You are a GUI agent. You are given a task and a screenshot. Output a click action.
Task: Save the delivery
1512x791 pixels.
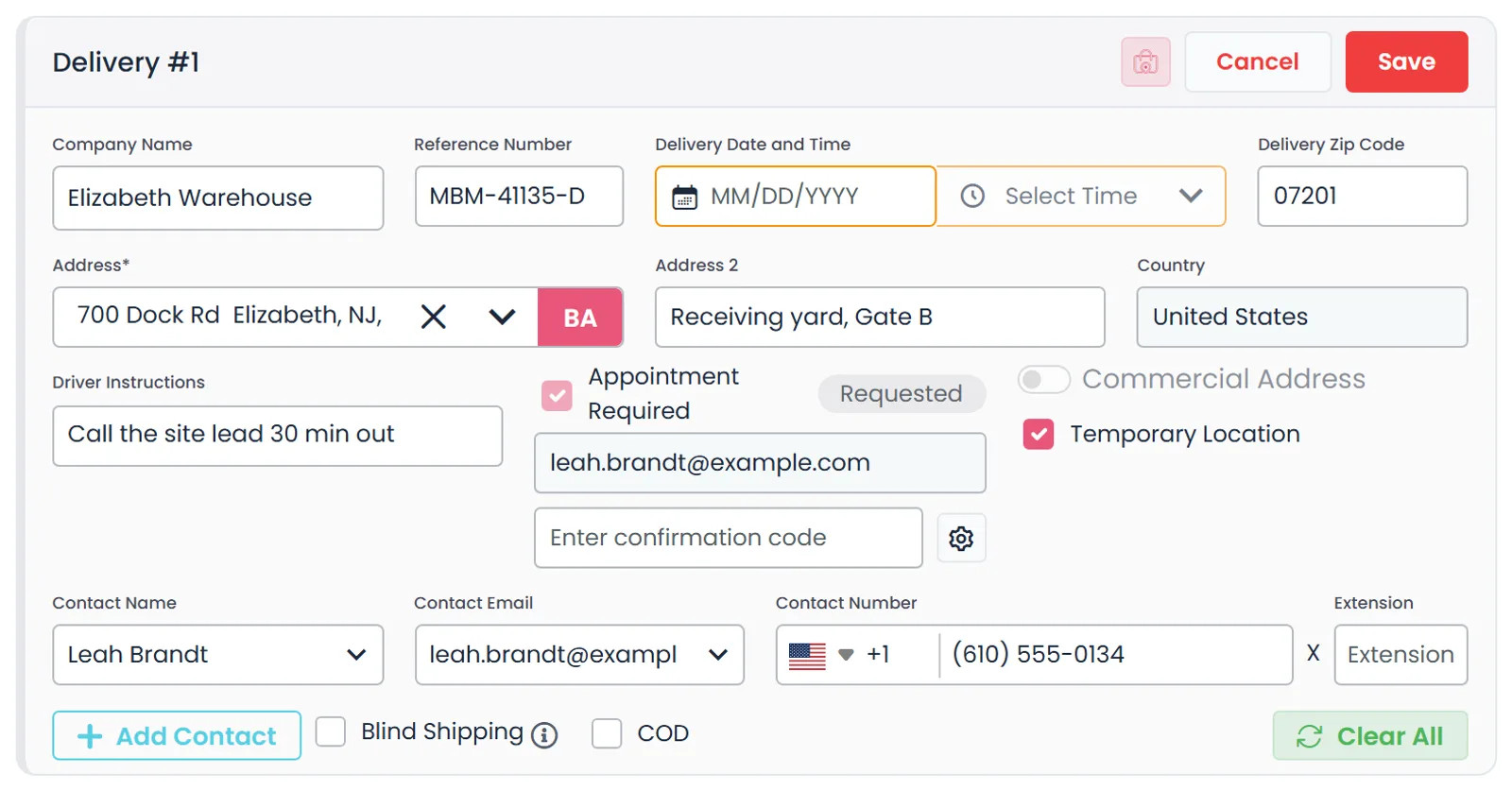click(1406, 61)
